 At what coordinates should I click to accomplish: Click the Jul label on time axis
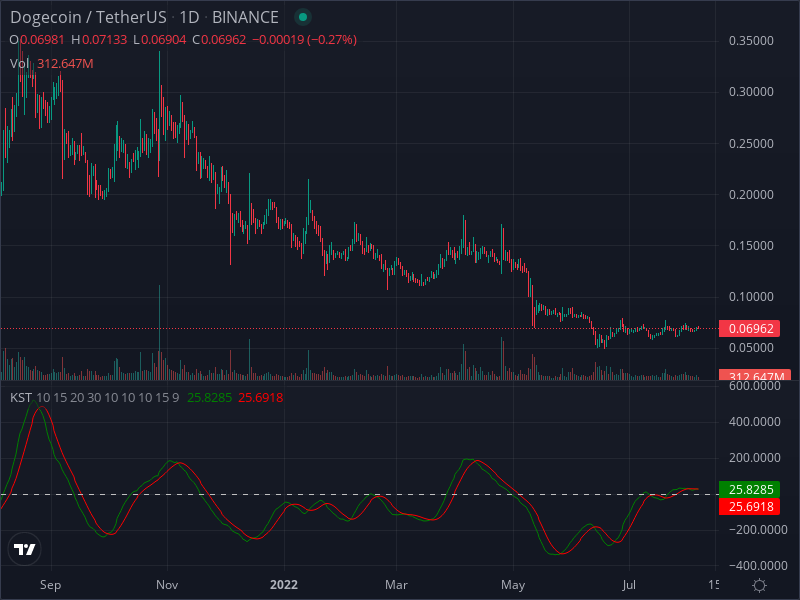pyautogui.click(x=629, y=585)
